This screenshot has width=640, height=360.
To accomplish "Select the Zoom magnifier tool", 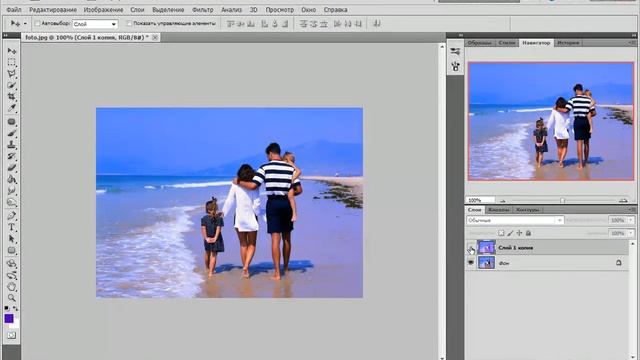I will [11, 298].
